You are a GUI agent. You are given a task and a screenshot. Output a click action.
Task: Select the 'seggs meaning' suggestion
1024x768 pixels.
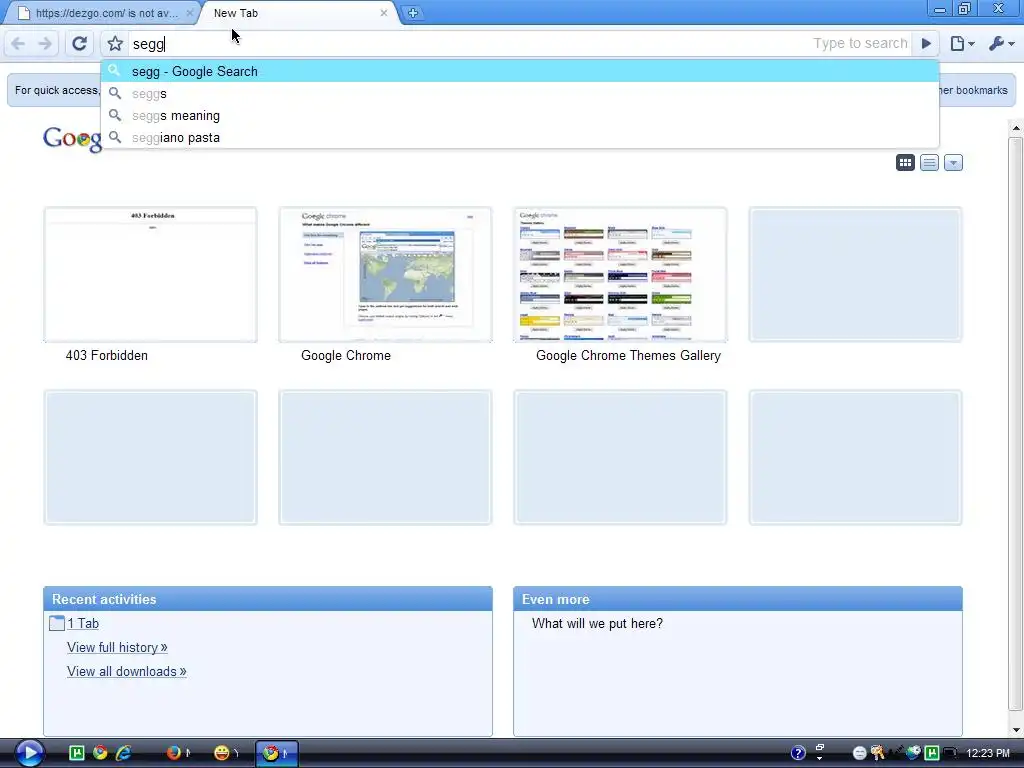(x=520, y=116)
